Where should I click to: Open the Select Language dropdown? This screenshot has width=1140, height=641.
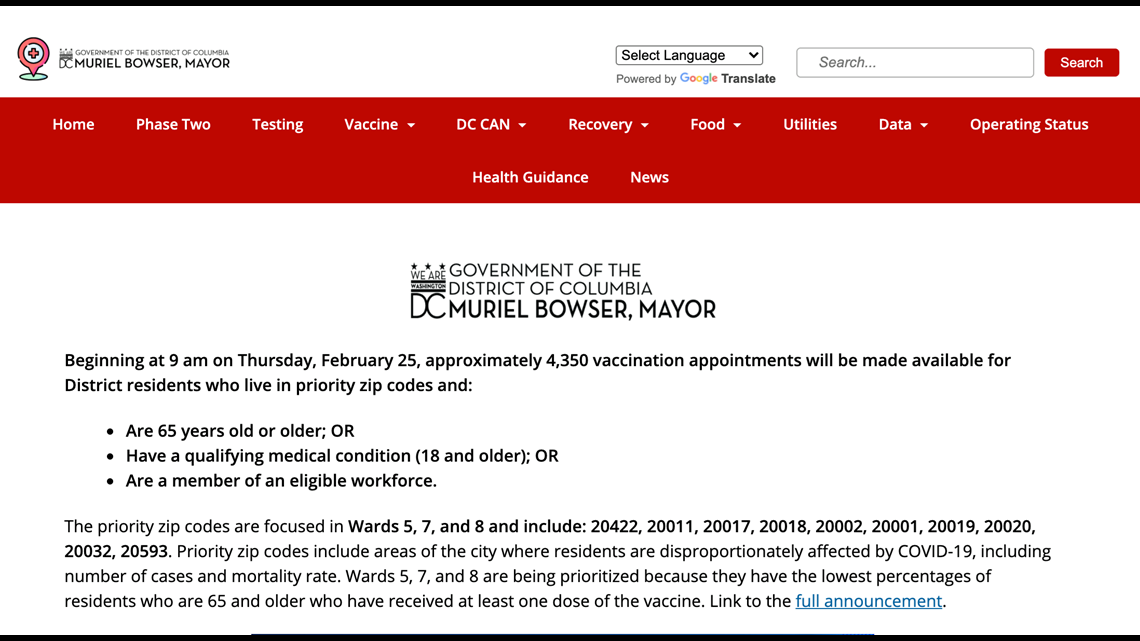pyautogui.click(x=689, y=55)
